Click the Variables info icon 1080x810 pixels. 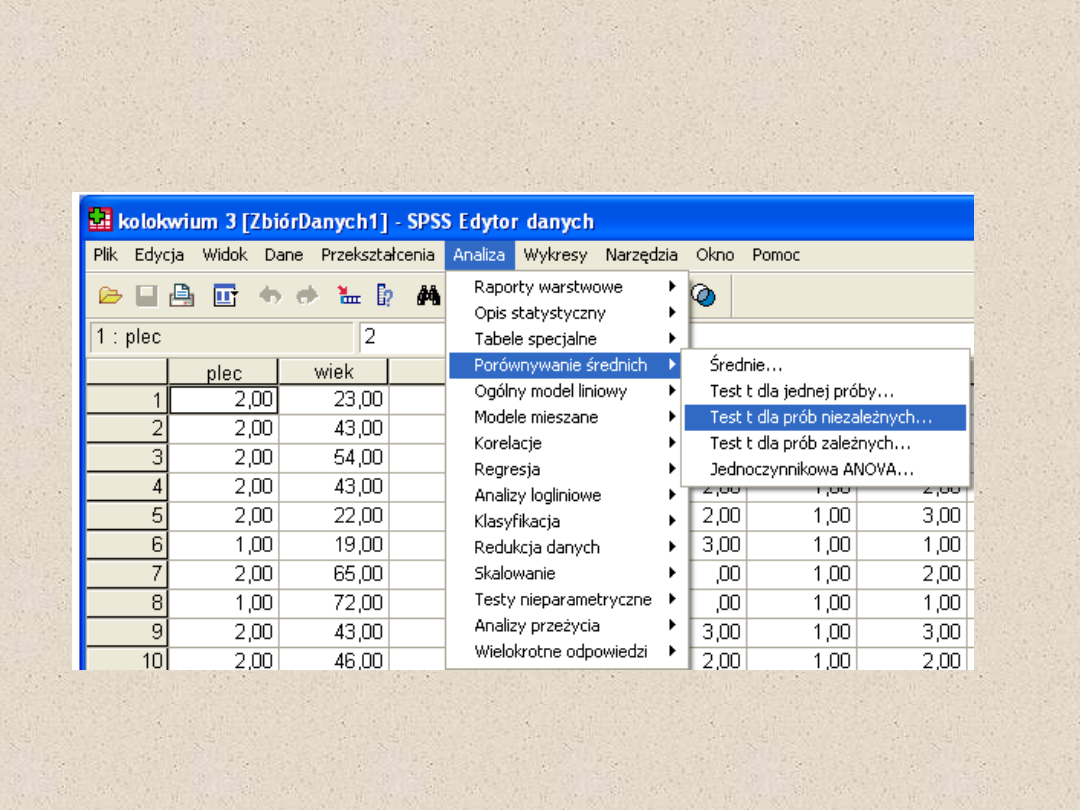coord(384,296)
